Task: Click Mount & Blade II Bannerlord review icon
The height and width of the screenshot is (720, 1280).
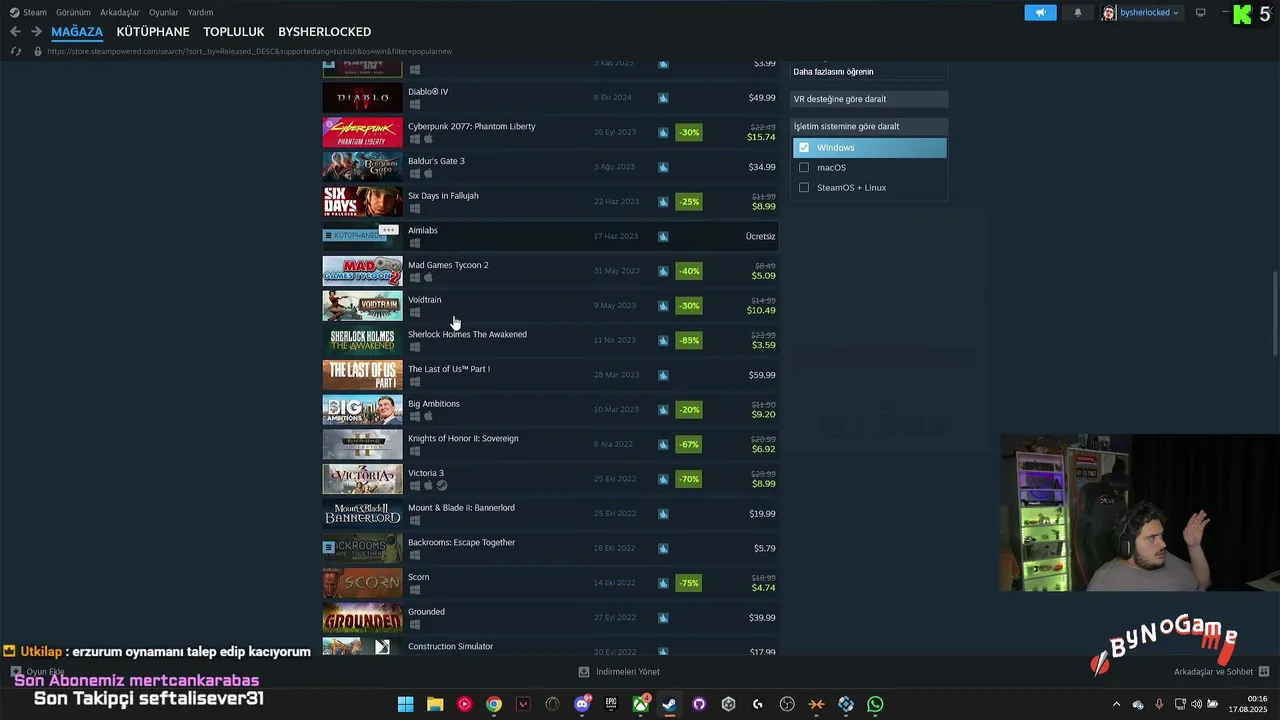Action: [x=663, y=514]
